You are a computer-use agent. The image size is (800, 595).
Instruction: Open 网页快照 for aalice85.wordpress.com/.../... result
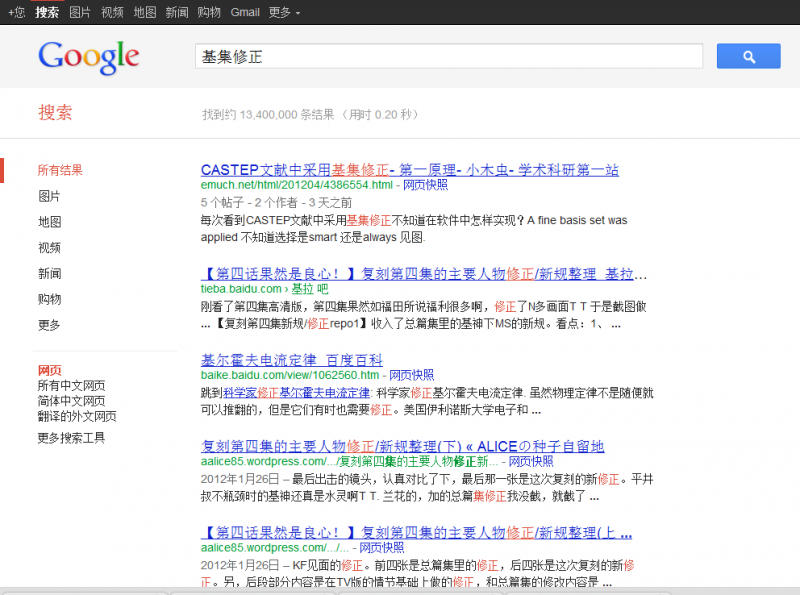tap(382, 548)
